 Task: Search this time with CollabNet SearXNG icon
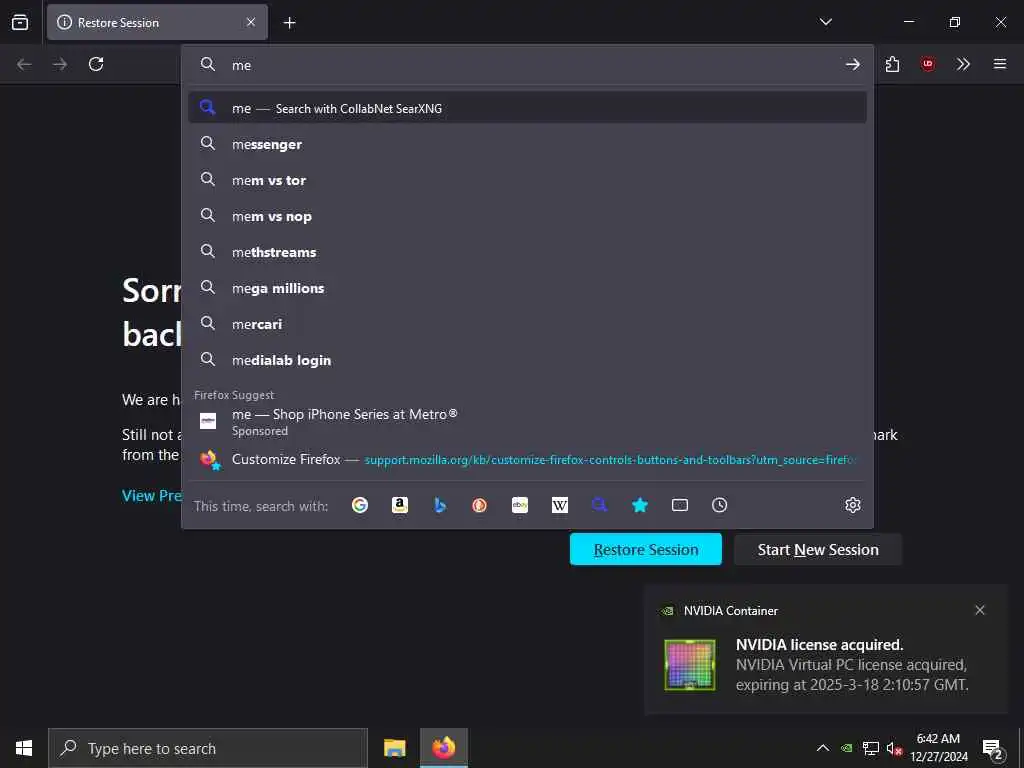point(600,505)
